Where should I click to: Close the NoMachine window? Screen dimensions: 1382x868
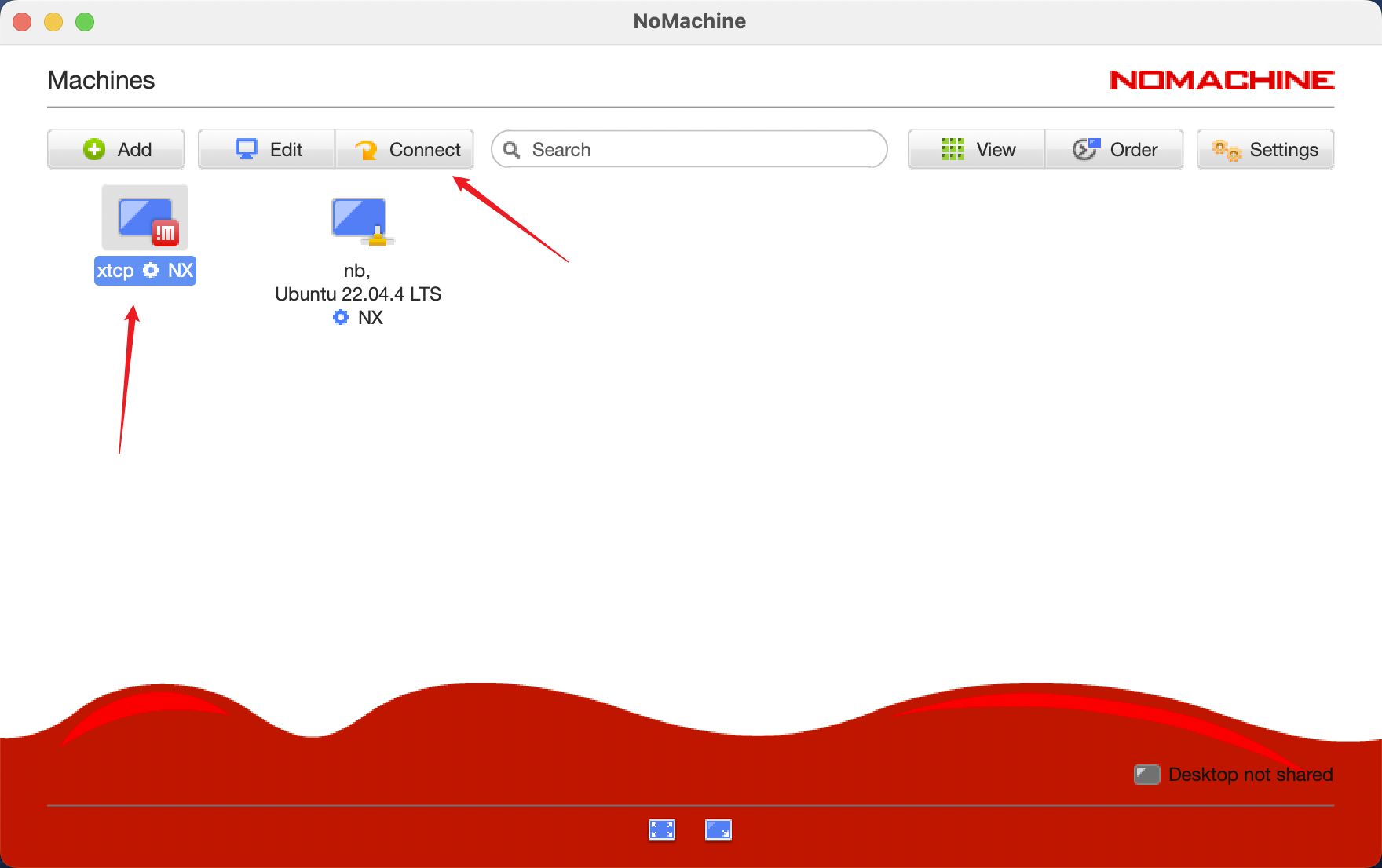click(22, 22)
